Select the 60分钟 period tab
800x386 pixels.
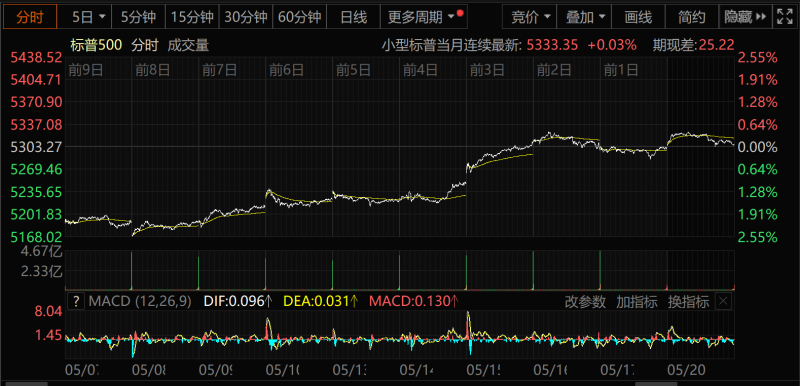click(x=299, y=18)
